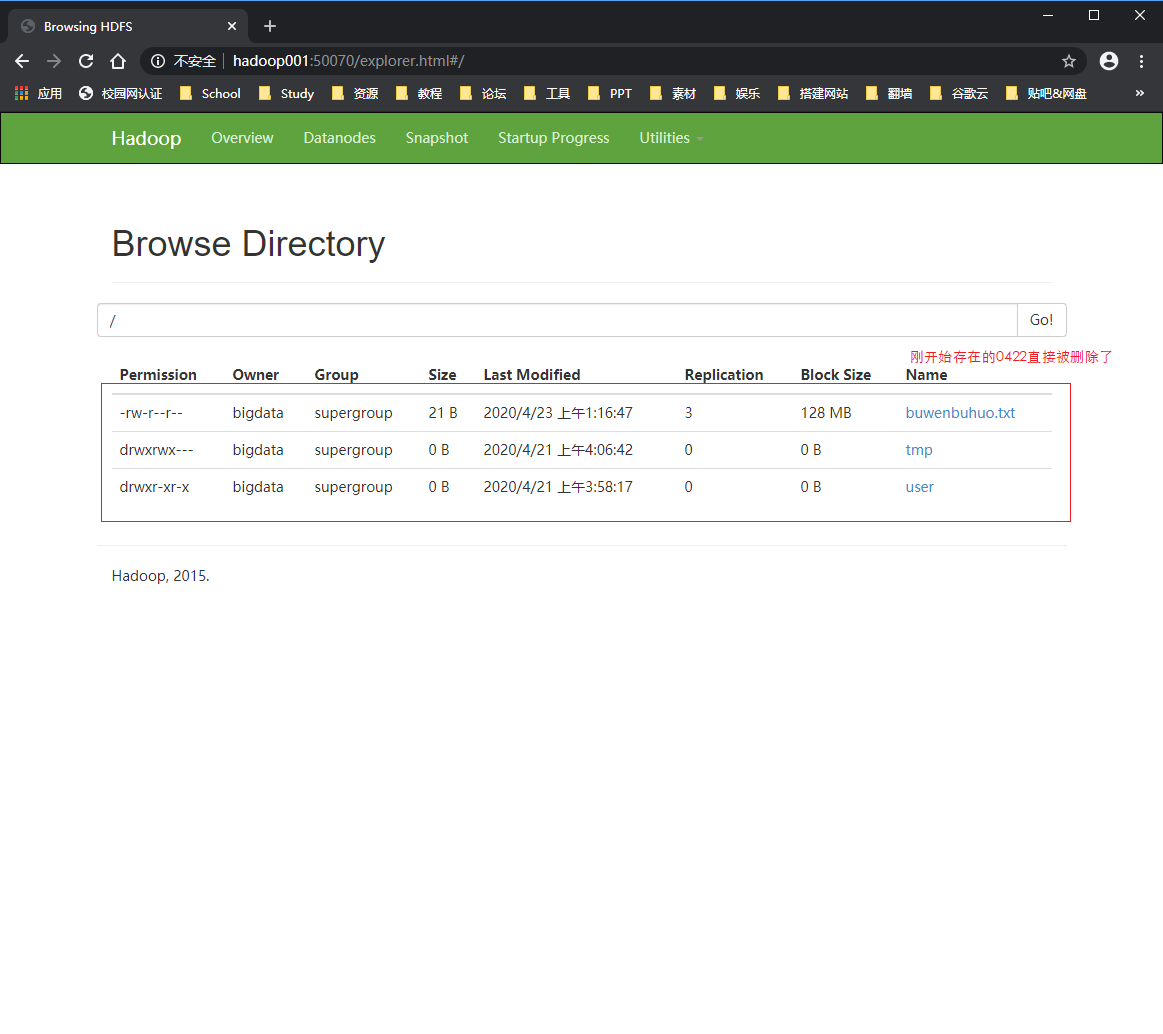Screen dimensions: 1163x1034
Task: Open the Snapshot nav item
Action: point(437,138)
